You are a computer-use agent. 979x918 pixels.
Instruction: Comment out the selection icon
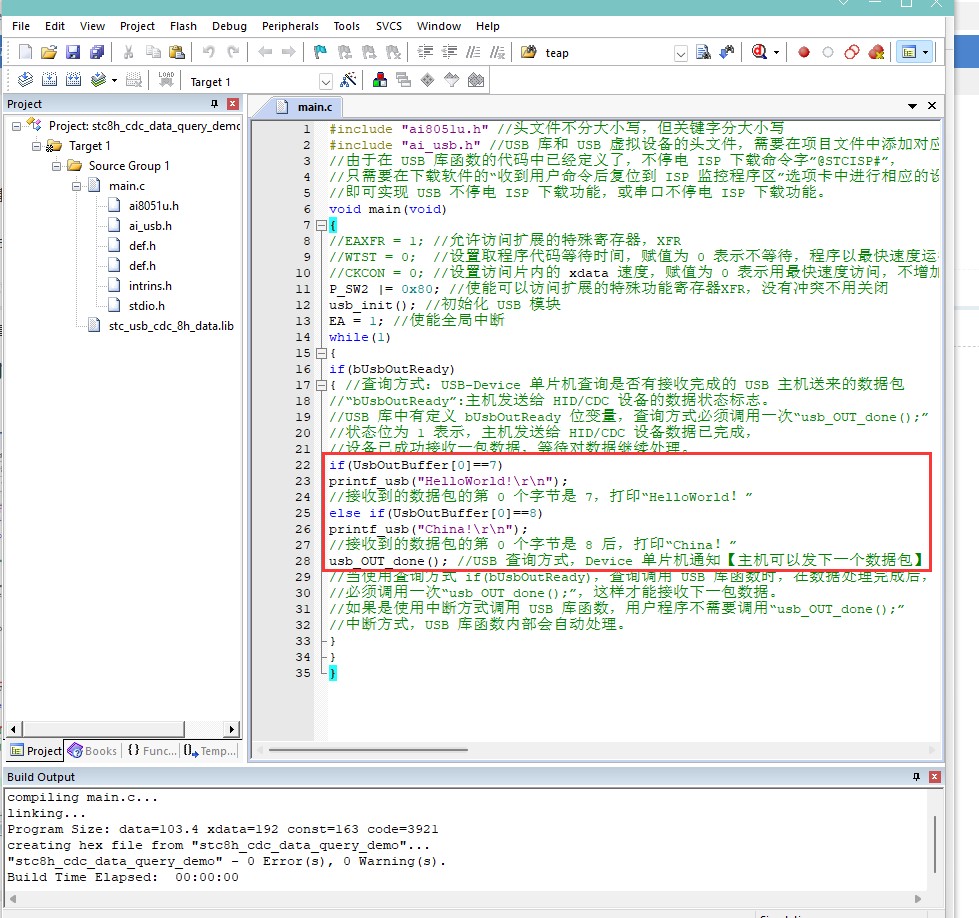[474, 52]
